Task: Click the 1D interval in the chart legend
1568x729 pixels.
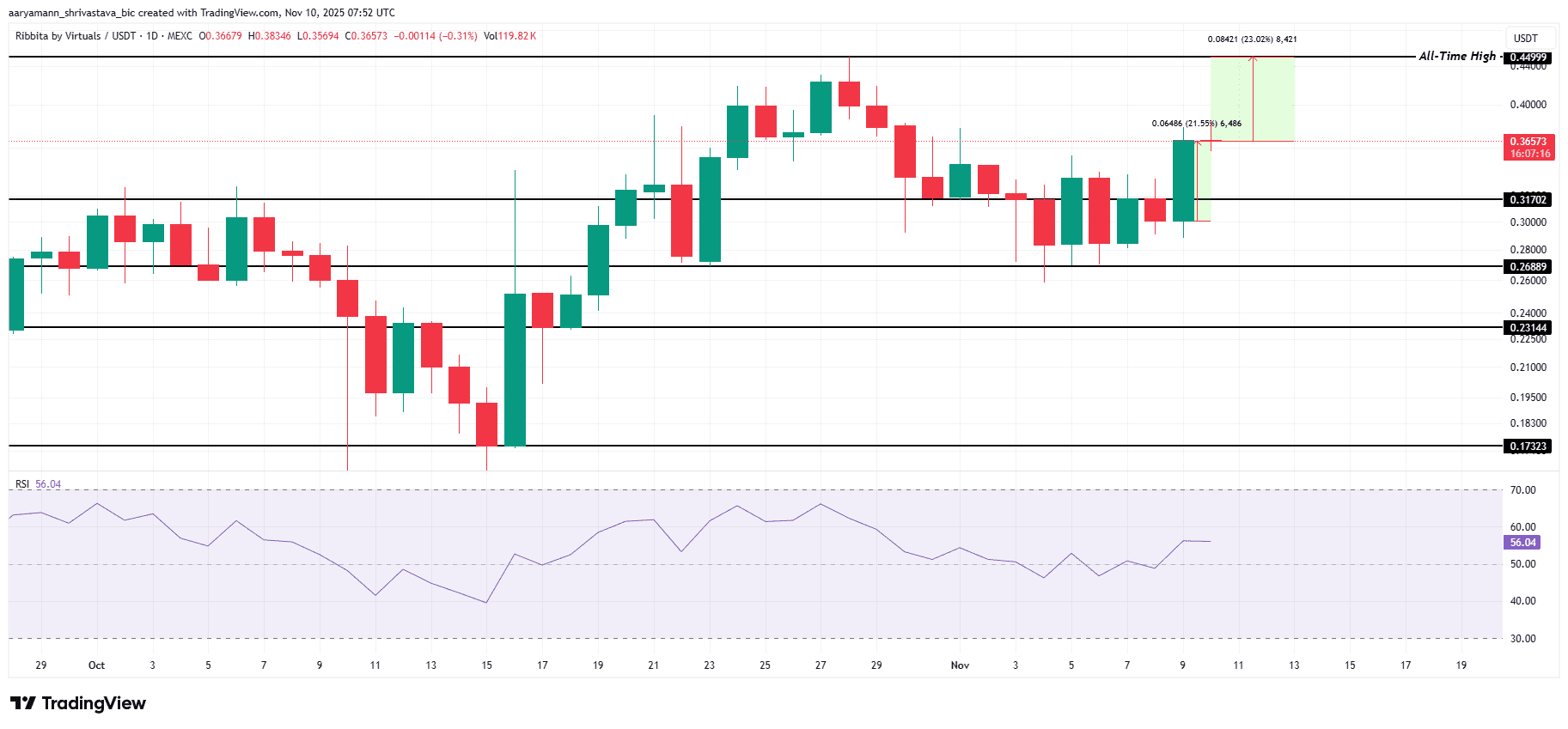Action: (152, 36)
